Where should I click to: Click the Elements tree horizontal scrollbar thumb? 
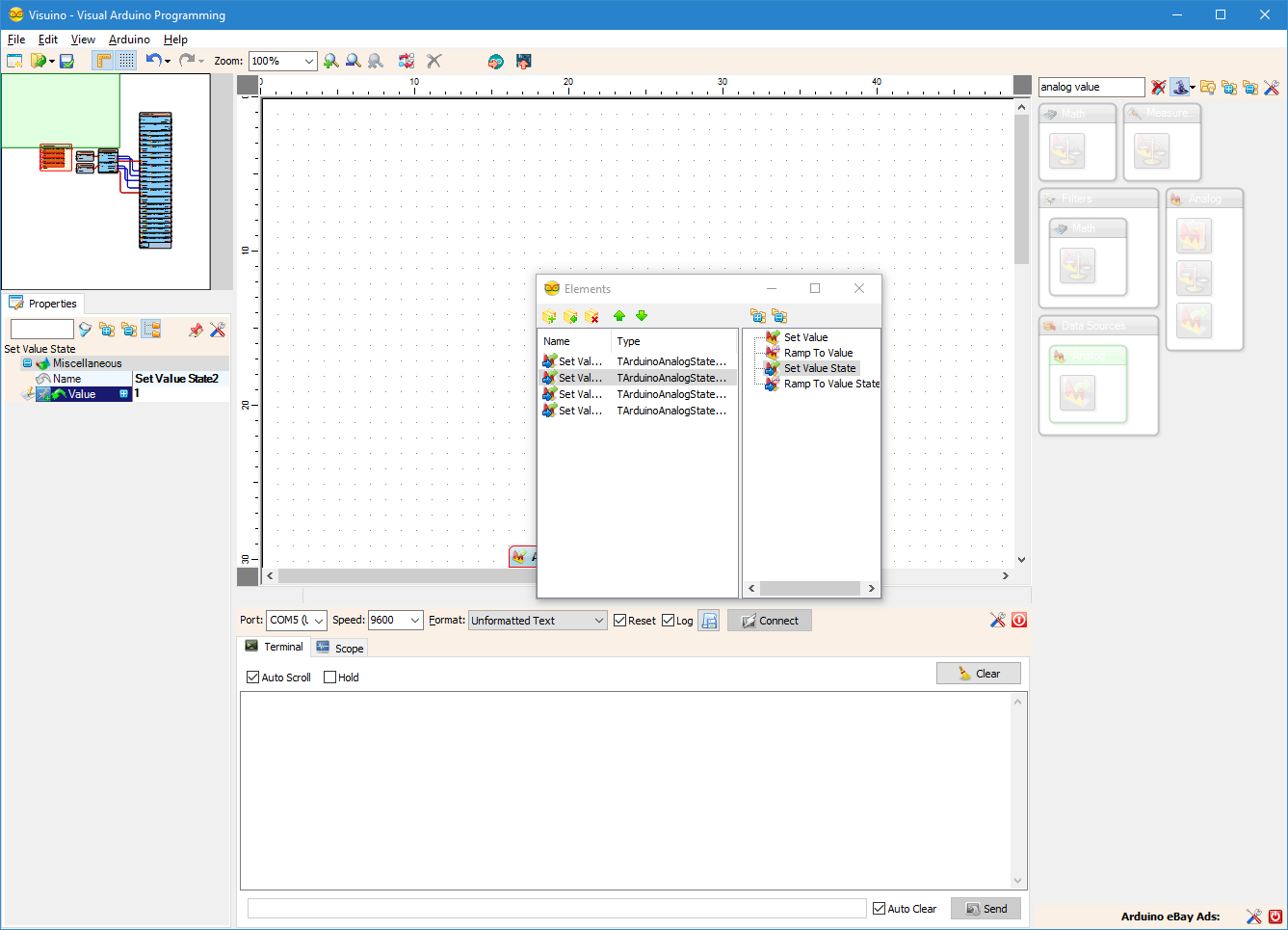tap(810, 588)
